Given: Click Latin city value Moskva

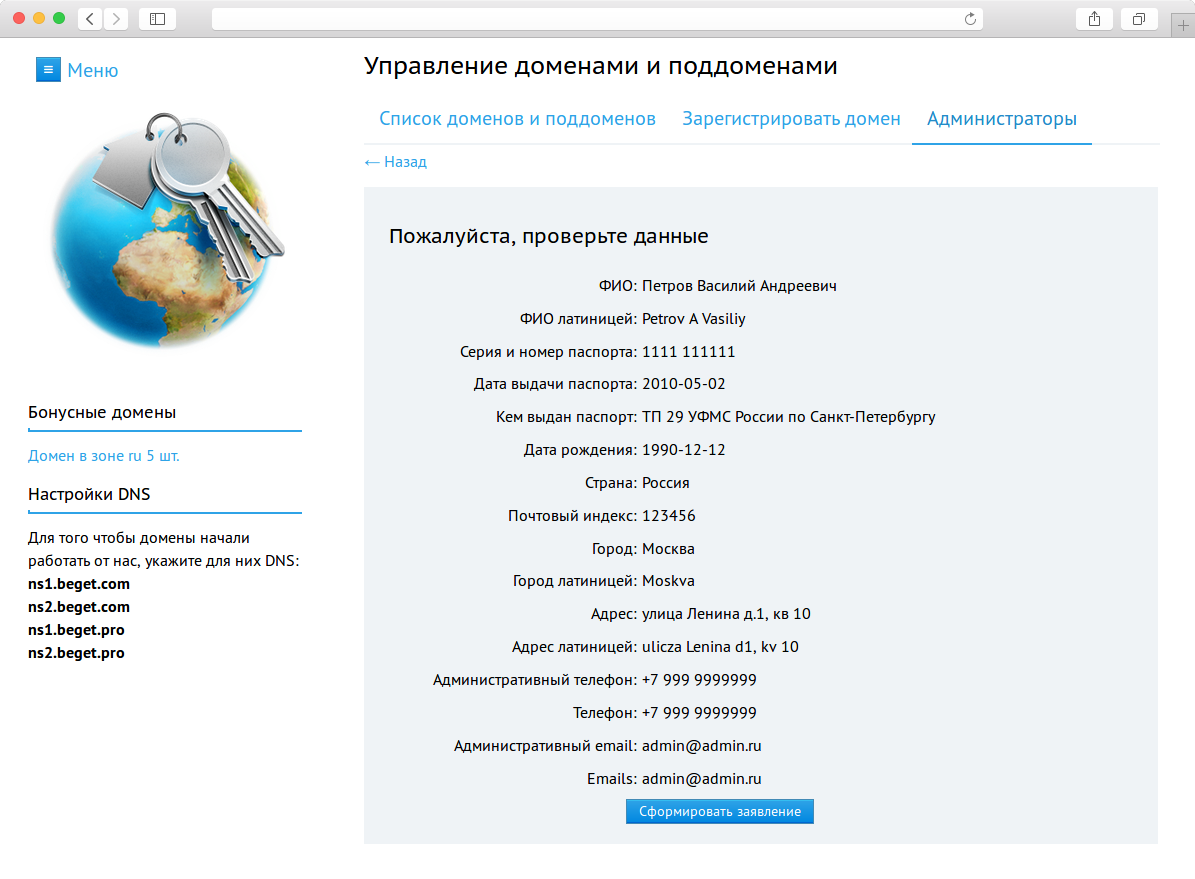Looking at the screenshot, I should tap(668, 581).
